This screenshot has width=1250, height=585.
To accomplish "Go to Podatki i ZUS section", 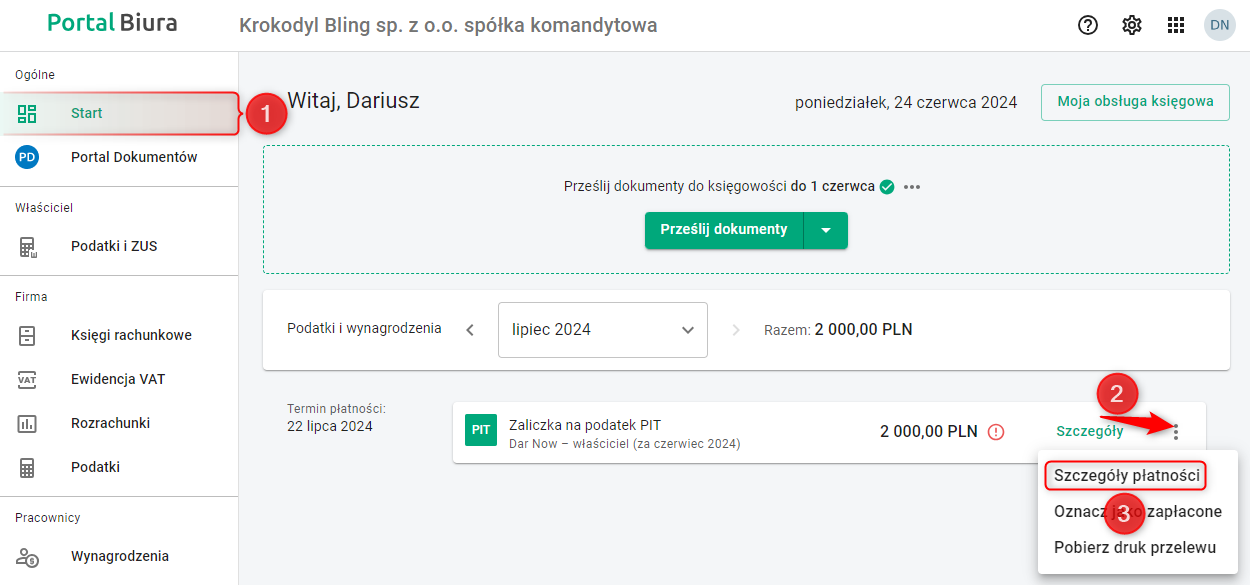I will pos(114,246).
